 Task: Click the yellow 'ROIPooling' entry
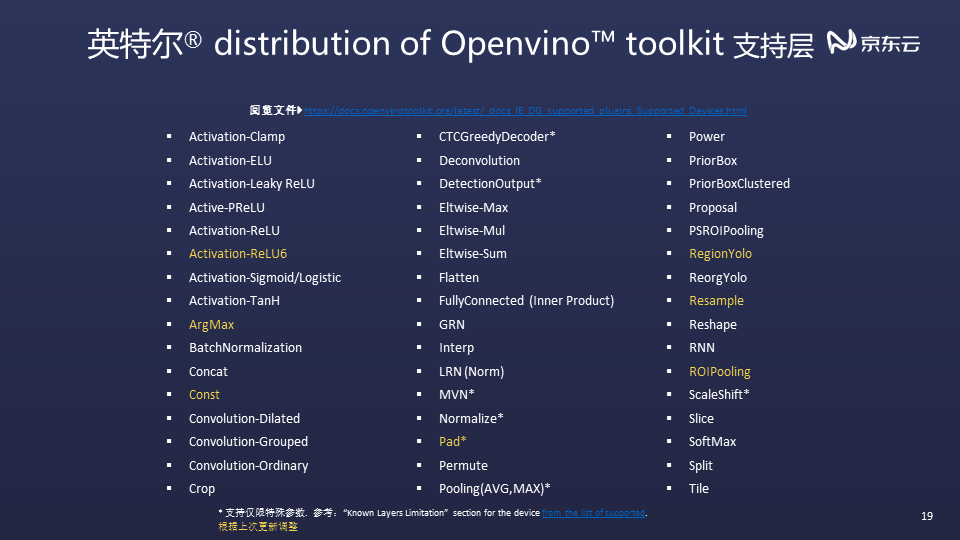pyautogui.click(x=719, y=372)
